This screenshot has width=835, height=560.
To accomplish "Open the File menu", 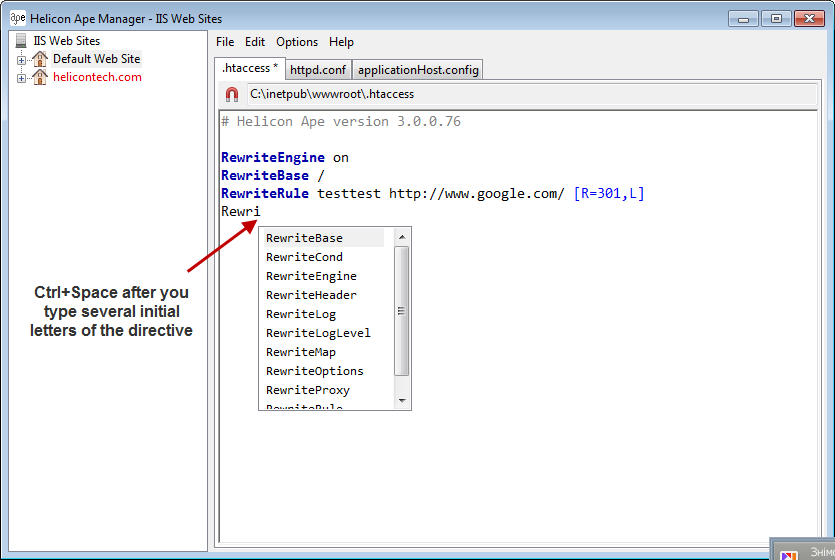I will point(225,42).
